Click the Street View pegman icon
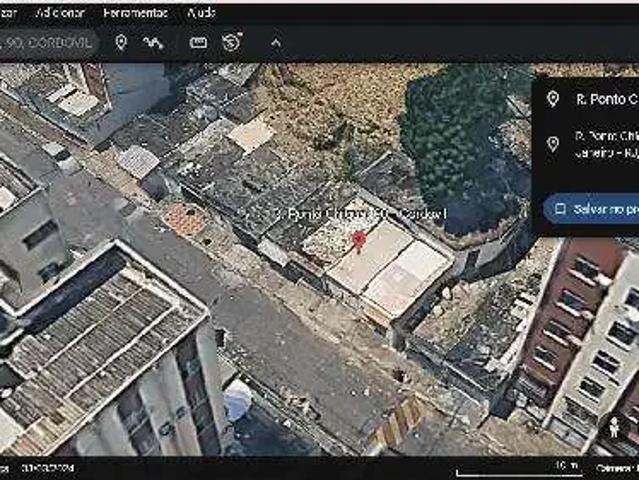Viewport: 639px width, 480px height. tap(614, 427)
